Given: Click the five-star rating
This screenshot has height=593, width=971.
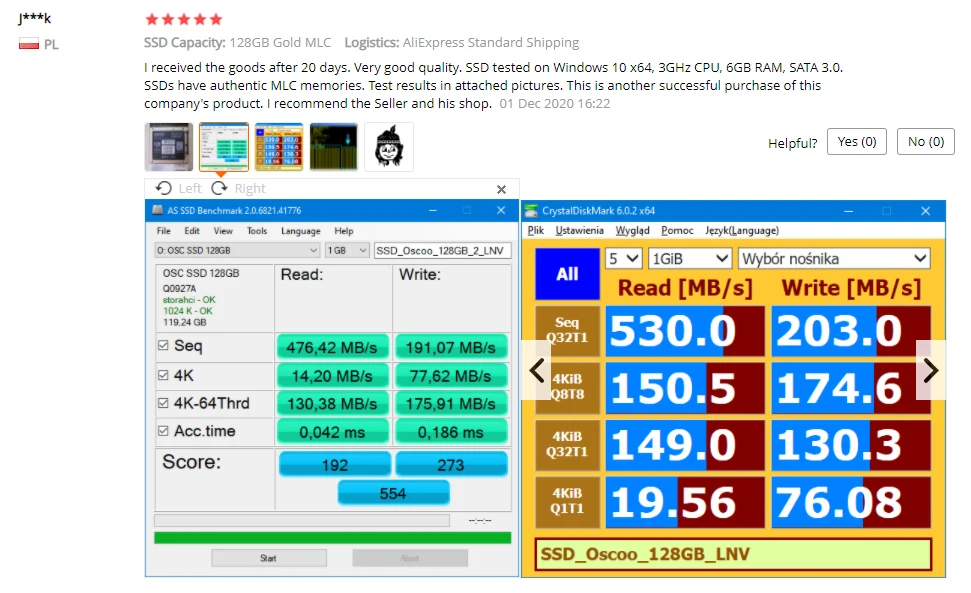Looking at the screenshot, I should pos(183,19).
